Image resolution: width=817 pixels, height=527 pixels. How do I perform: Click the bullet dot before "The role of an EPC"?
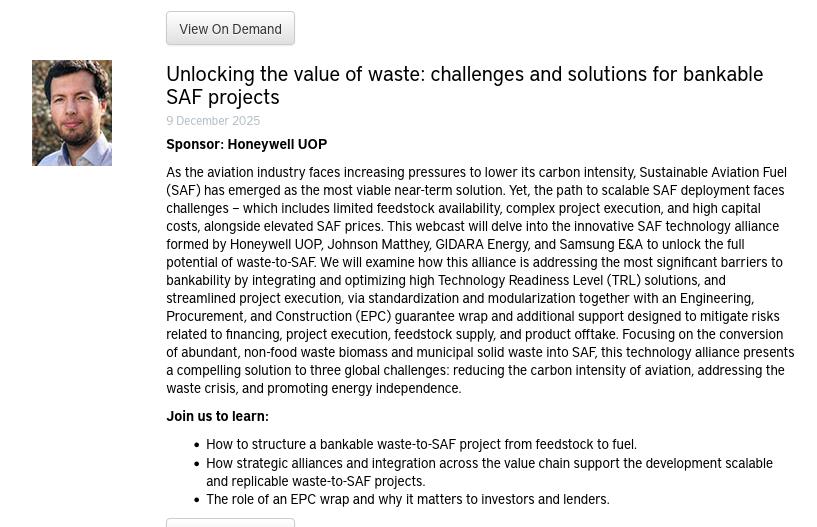196,500
